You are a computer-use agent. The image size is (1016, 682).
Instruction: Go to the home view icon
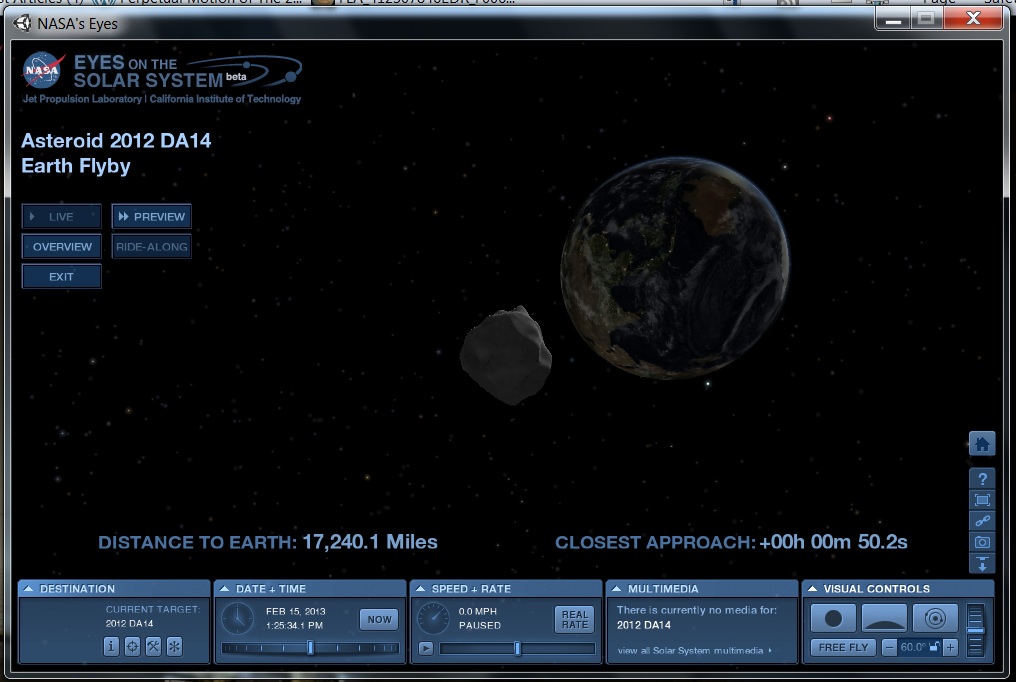982,444
